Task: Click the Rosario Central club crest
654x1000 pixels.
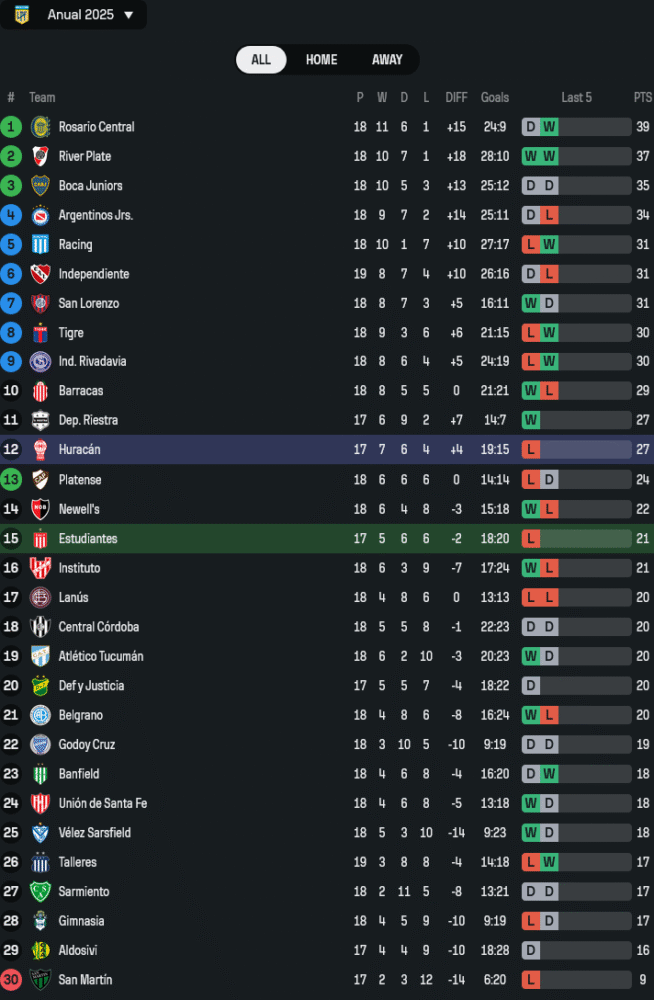Action: click(x=40, y=127)
